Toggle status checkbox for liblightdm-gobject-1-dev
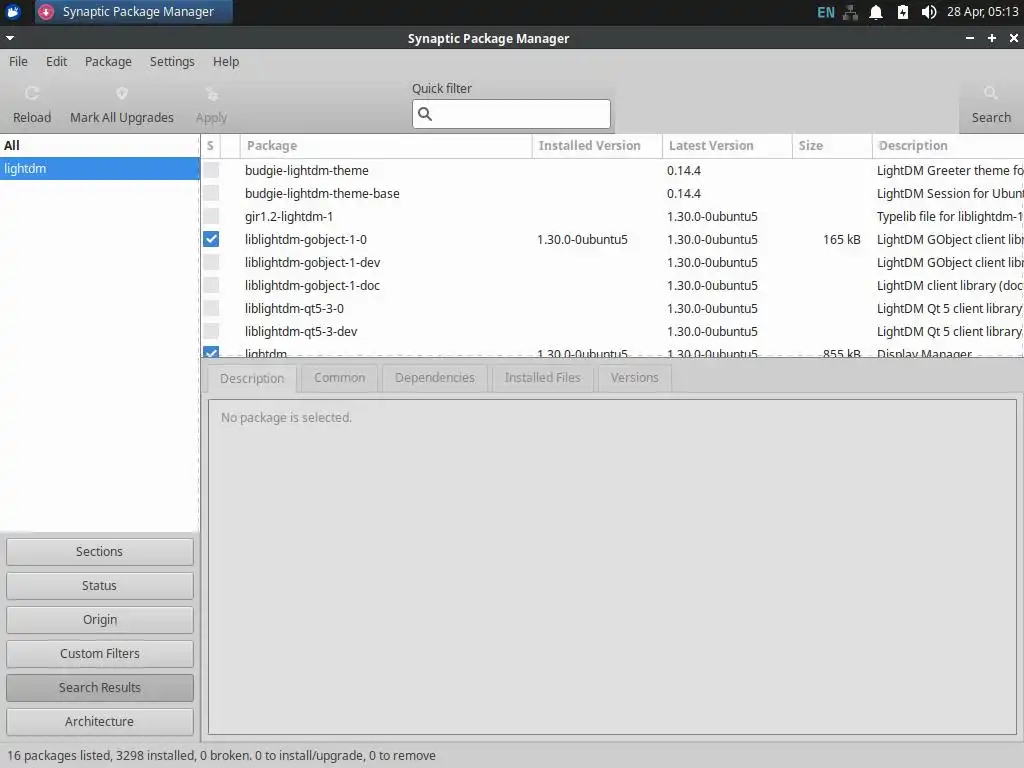This screenshot has height=768, width=1024. click(211, 262)
